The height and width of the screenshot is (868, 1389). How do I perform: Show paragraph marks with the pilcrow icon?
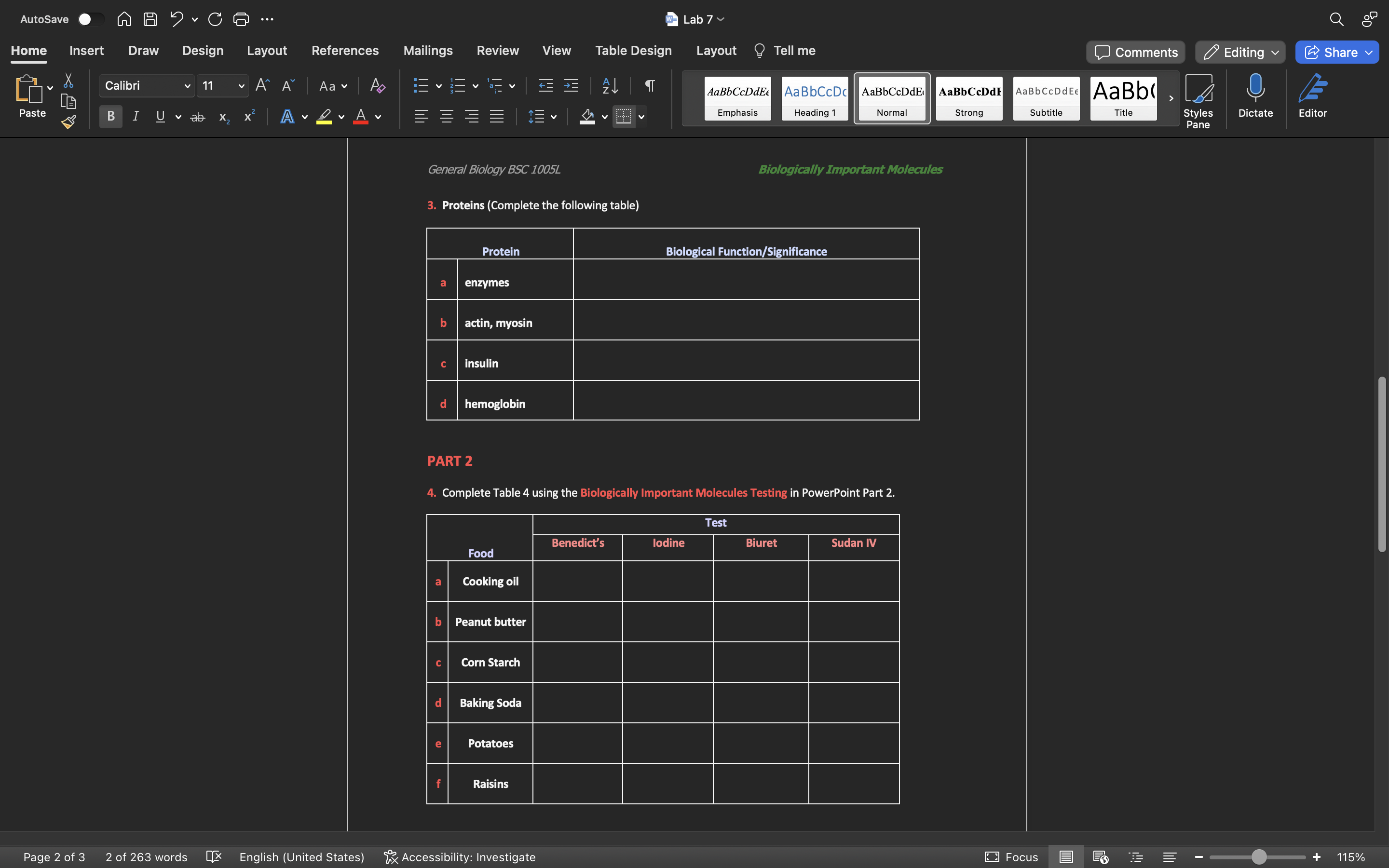point(649,85)
